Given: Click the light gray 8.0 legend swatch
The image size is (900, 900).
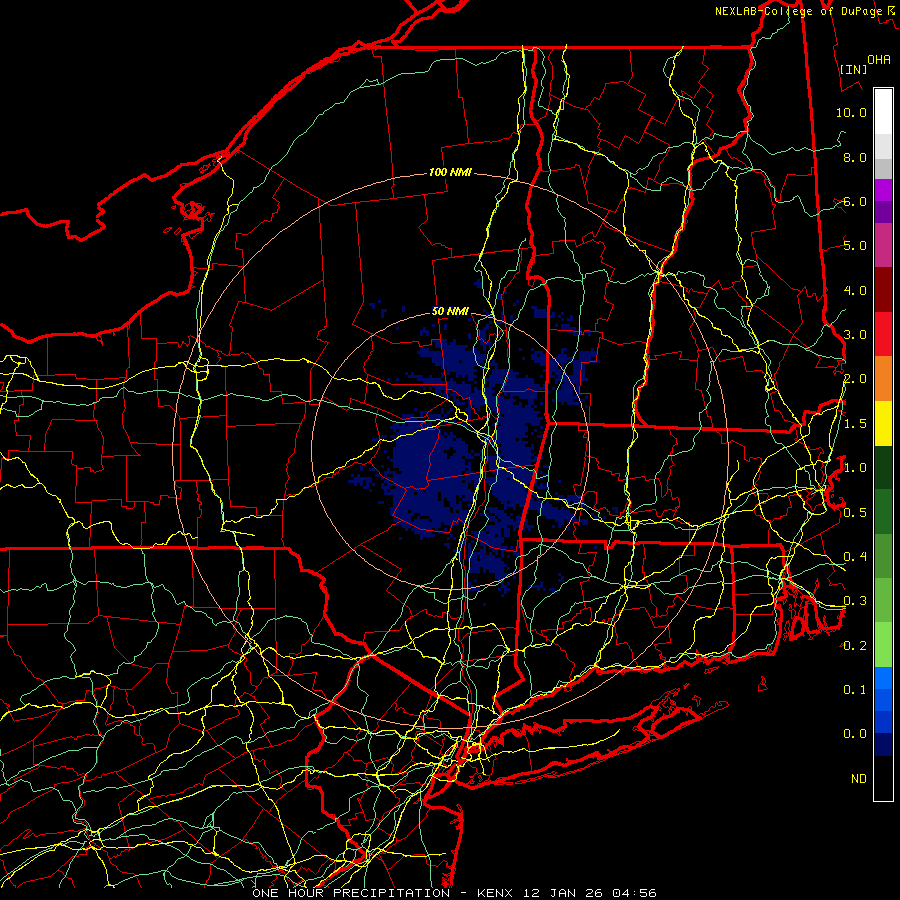Looking at the screenshot, I should (x=883, y=146).
